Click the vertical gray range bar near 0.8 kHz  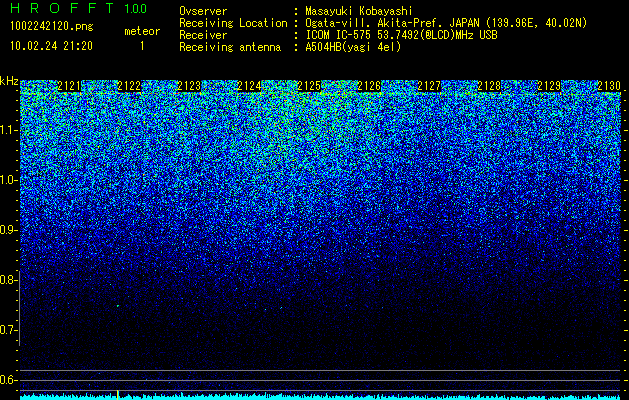19,308
